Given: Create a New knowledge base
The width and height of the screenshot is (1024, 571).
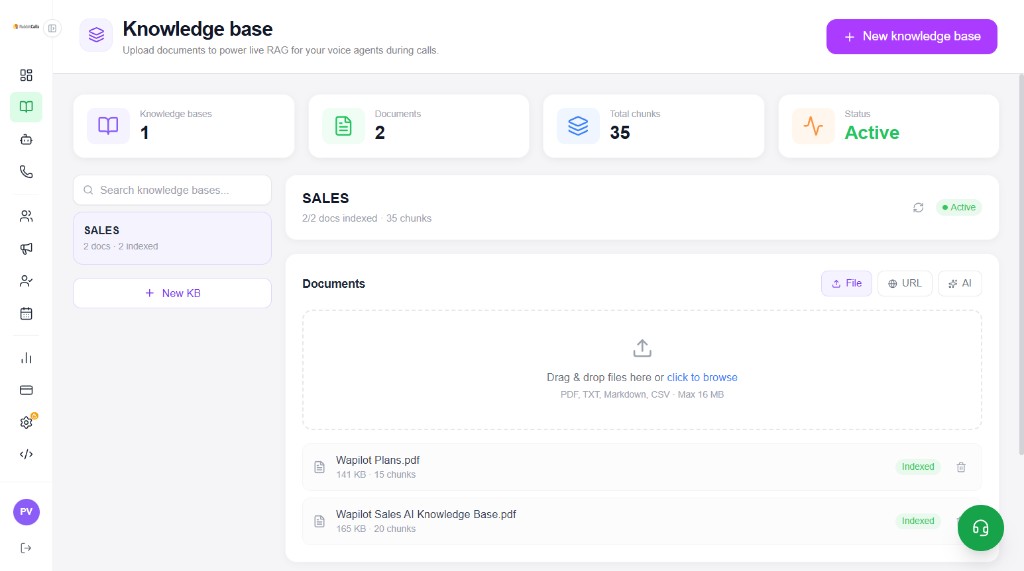Looking at the screenshot, I should 911,37.
